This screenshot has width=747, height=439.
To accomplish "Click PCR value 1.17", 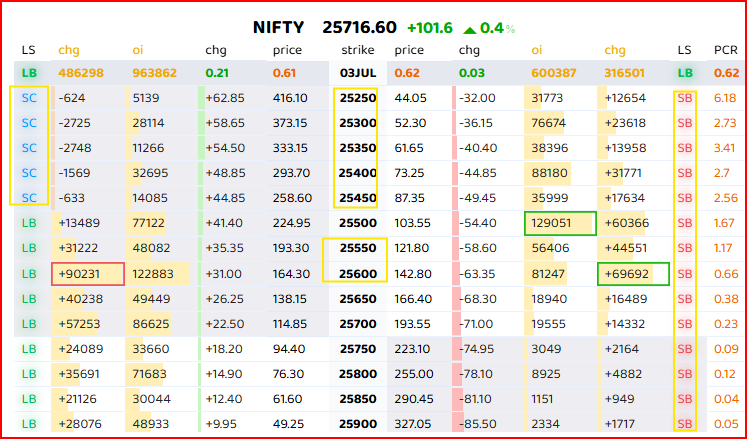I will pos(723,248).
